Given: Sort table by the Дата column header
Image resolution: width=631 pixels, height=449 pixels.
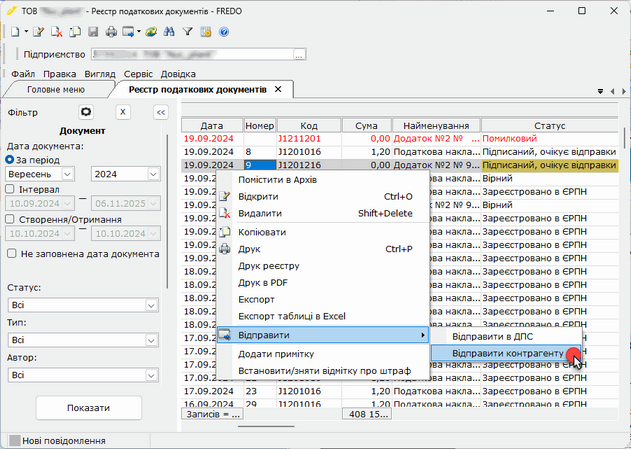Looking at the screenshot, I should pyautogui.click(x=212, y=126).
